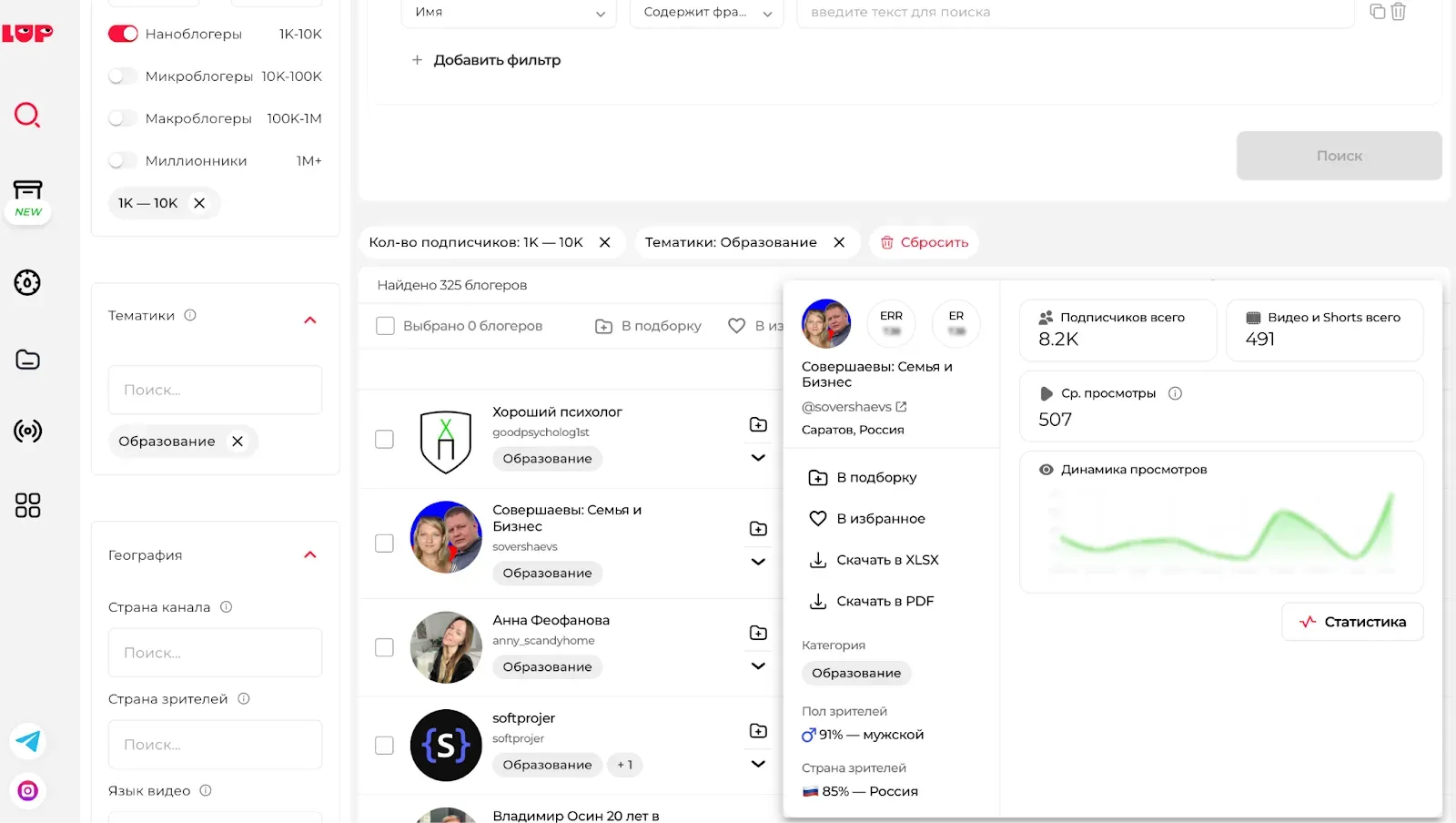The width and height of the screenshot is (1456, 823).
Task: Disable the Наноблогеры toggle
Action: tap(123, 34)
